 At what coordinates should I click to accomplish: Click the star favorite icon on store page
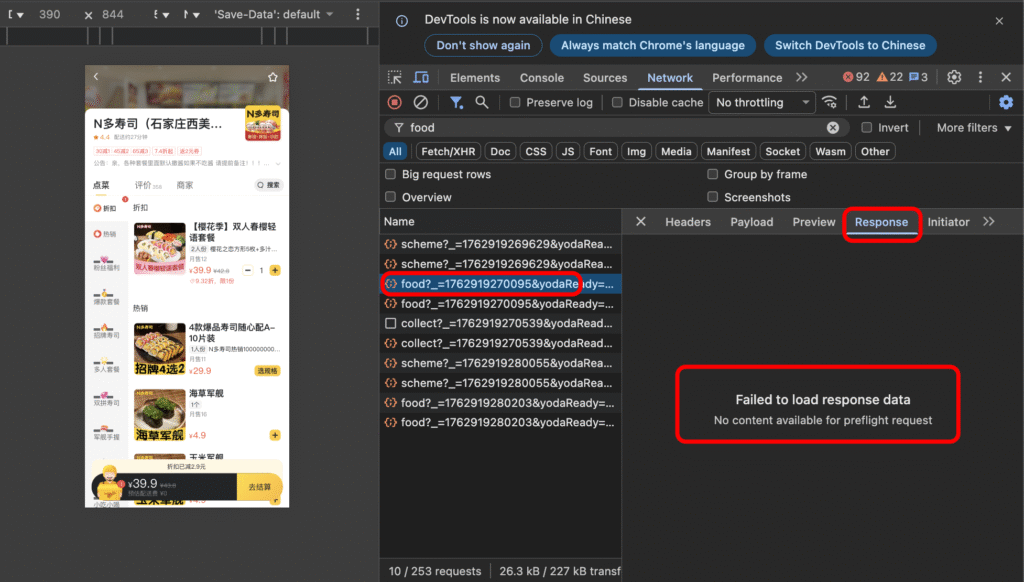[272, 77]
